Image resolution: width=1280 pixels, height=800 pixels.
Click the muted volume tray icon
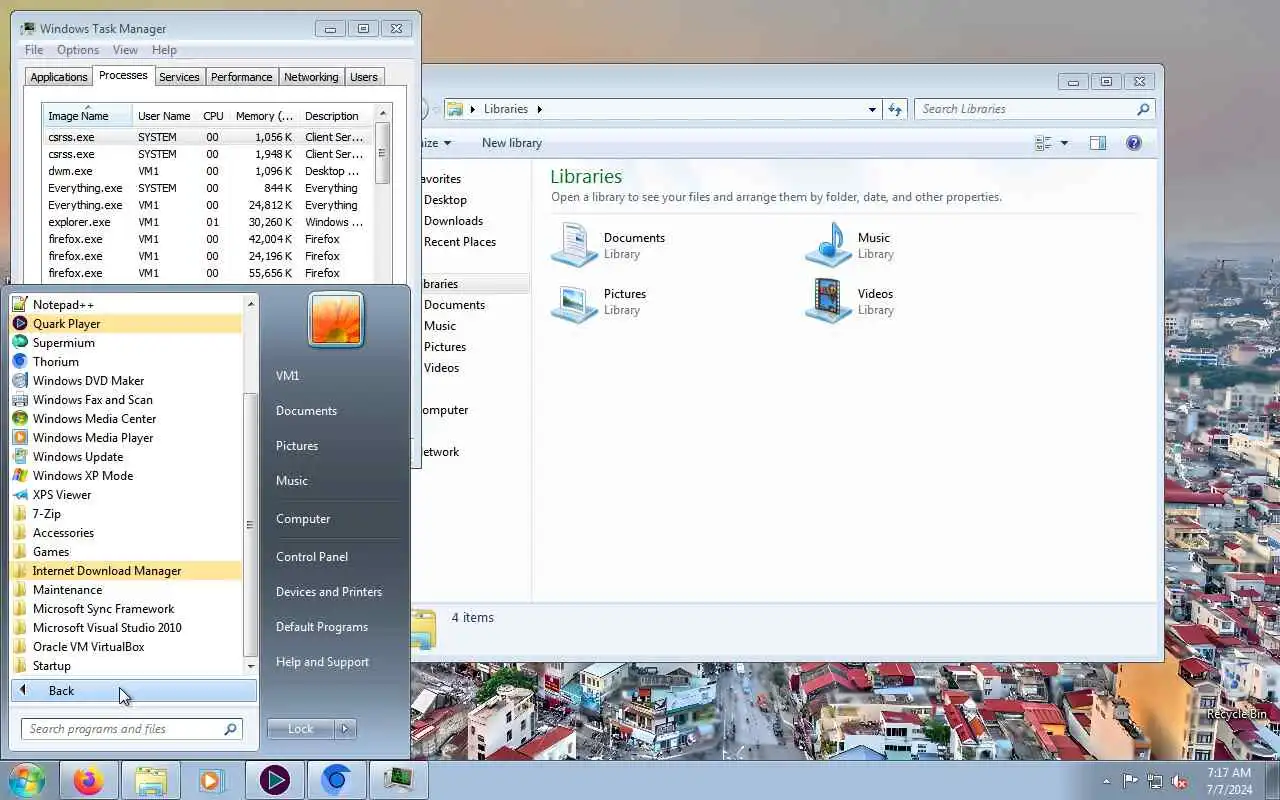(x=1180, y=781)
